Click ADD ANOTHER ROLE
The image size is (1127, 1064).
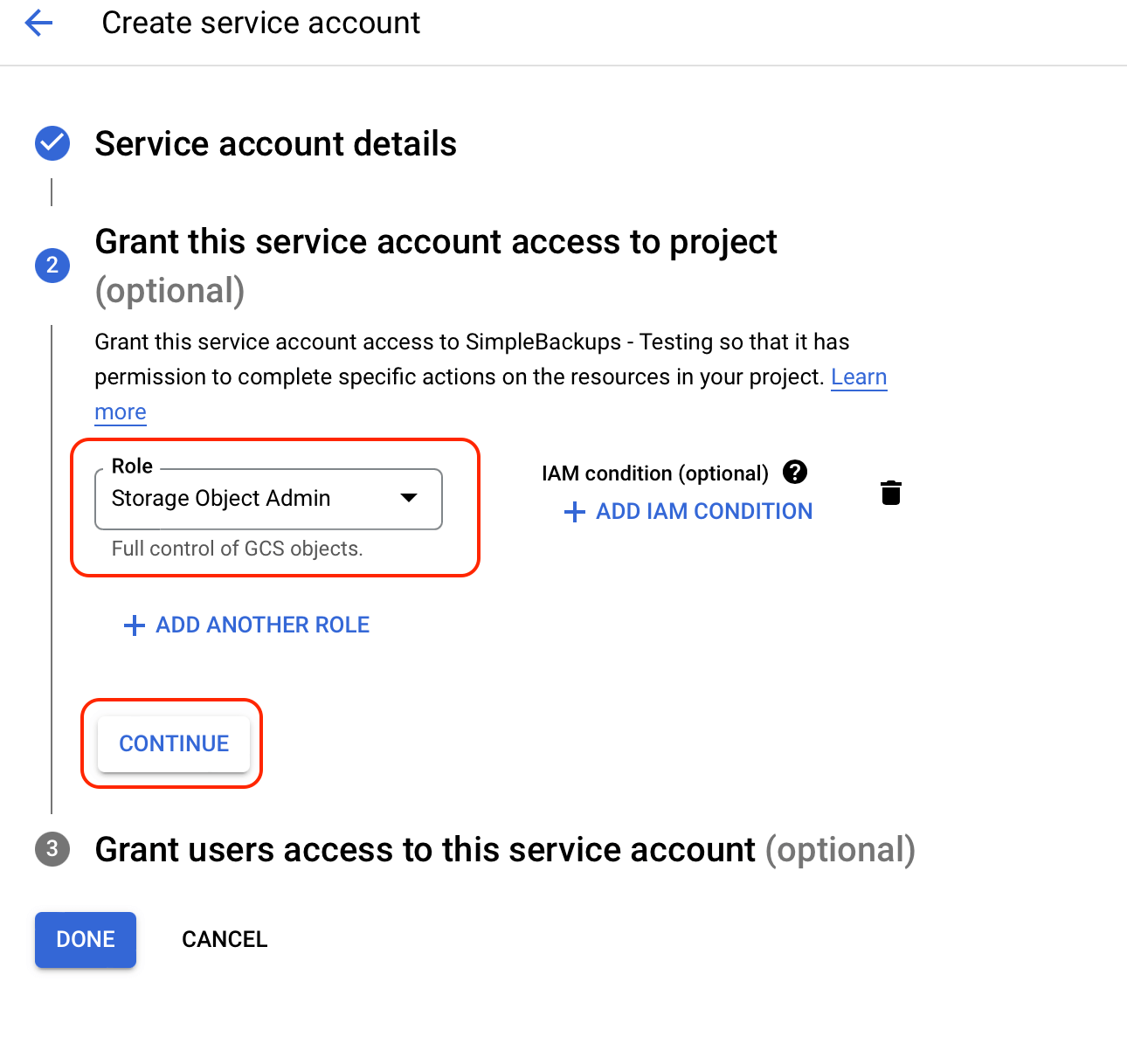pyautogui.click(x=262, y=625)
